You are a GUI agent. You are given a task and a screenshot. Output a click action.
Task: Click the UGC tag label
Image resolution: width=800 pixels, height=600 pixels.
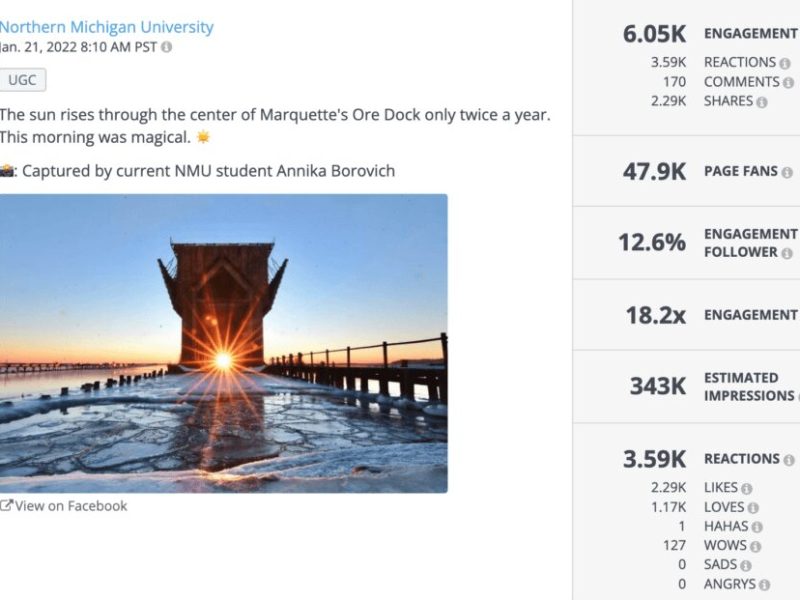click(22, 81)
